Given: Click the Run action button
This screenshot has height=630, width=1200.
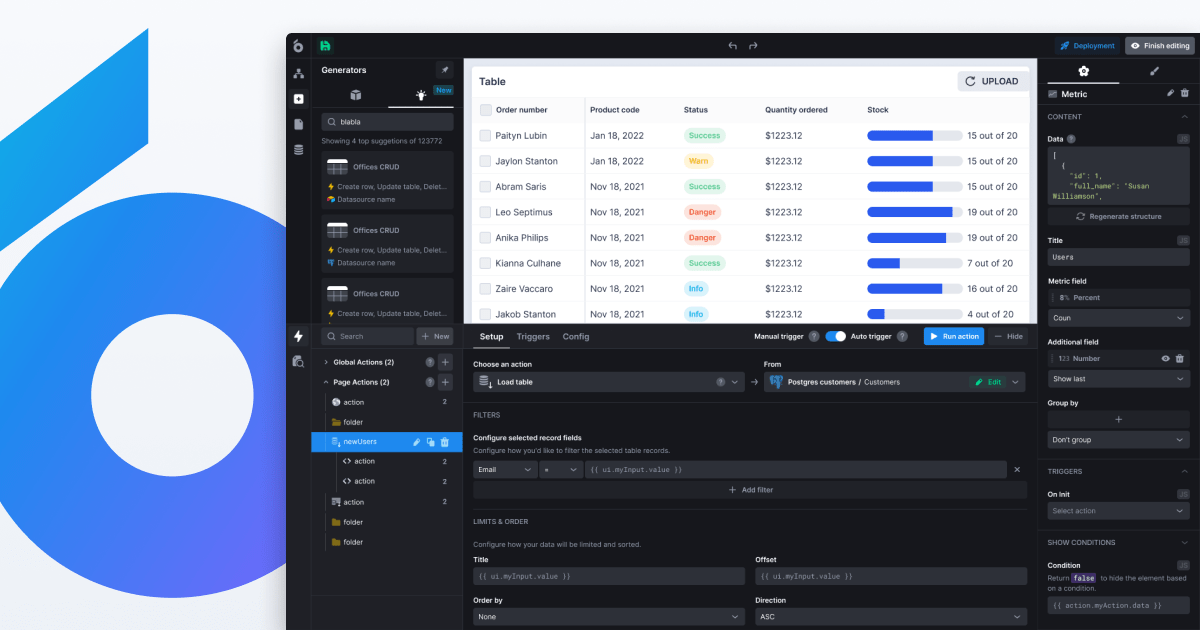Looking at the screenshot, I should (953, 336).
